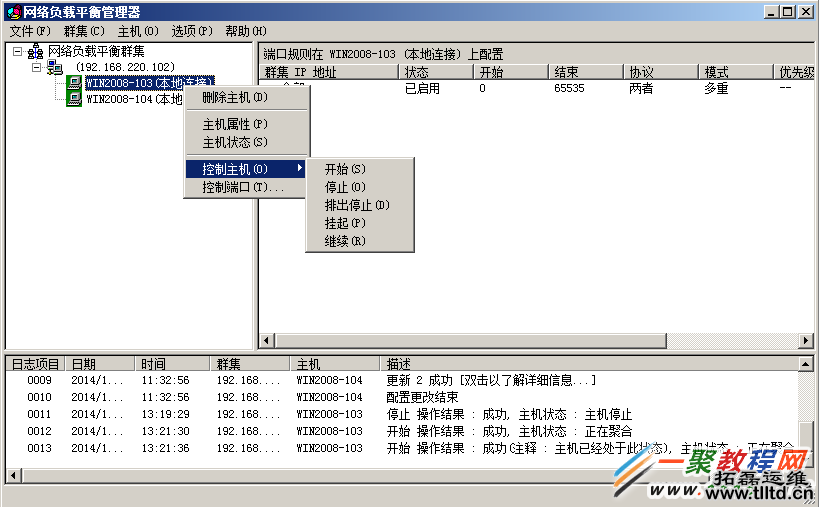Click the 时间 log column header
The image size is (819, 507).
172,364
